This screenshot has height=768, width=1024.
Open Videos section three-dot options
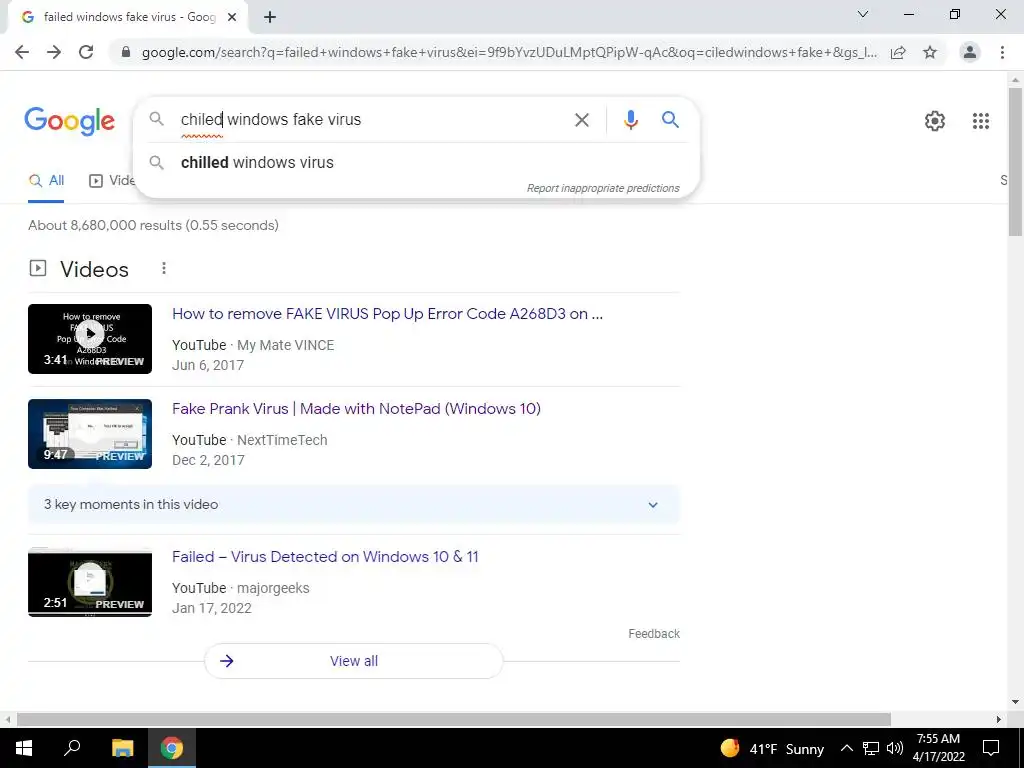[x=164, y=268]
